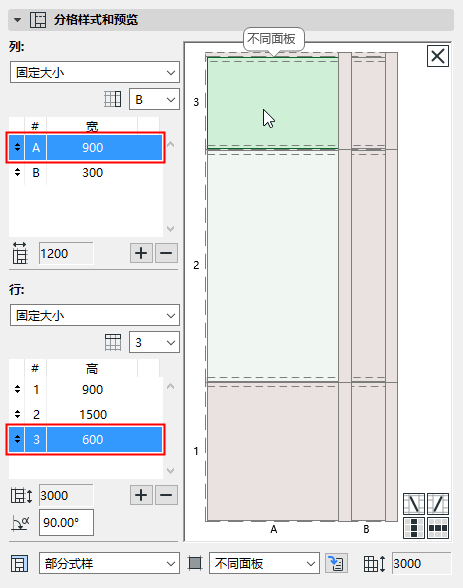
Task: Add a new row with plus button
Action: pyautogui.click(x=141, y=495)
